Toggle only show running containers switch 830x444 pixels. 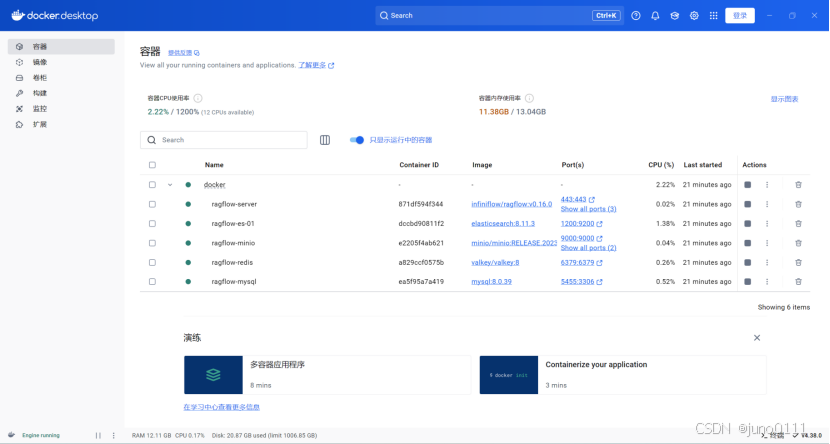click(357, 140)
